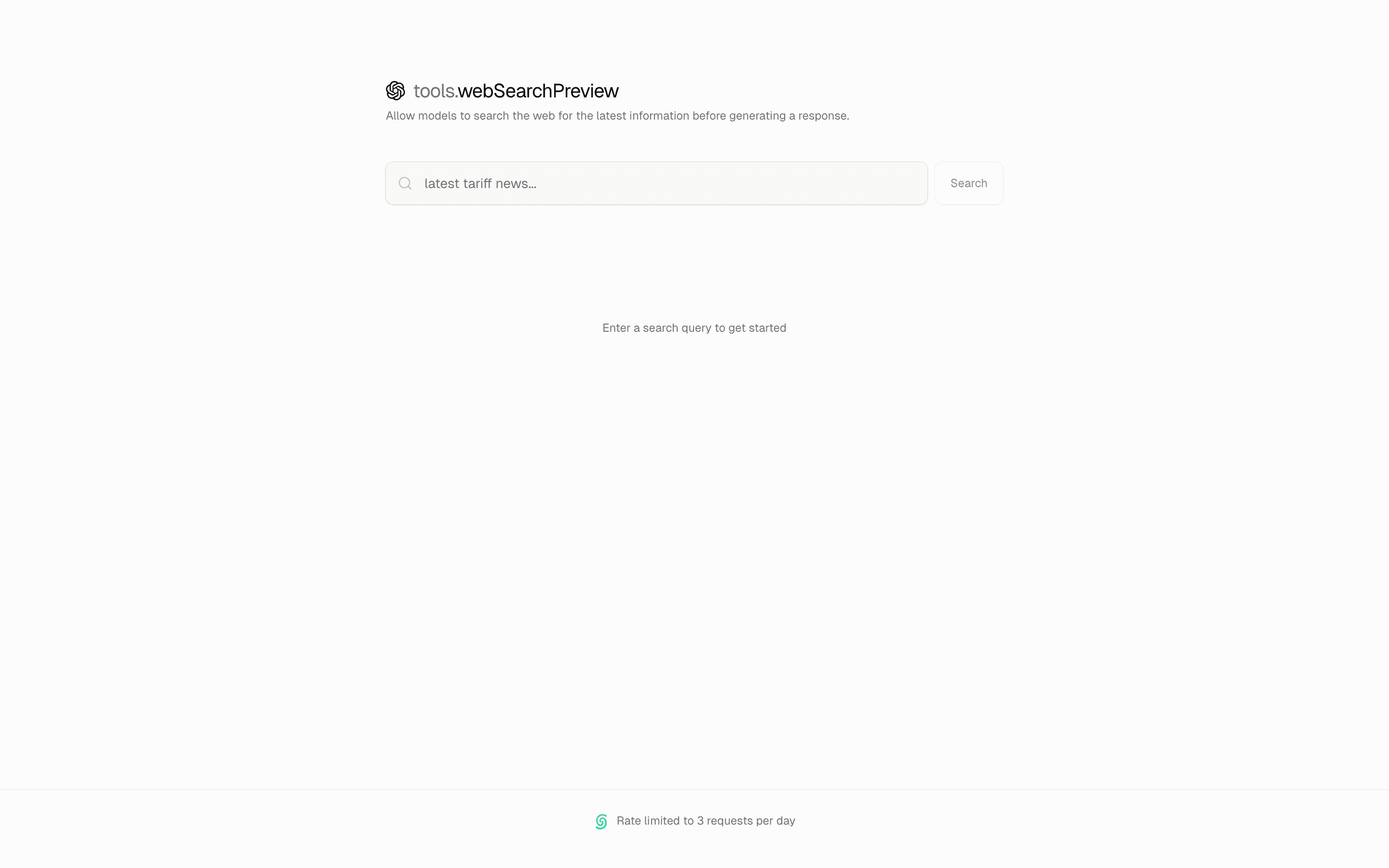
Task: Click 'Rate limited to 3 requests per day' notice
Action: click(706, 821)
